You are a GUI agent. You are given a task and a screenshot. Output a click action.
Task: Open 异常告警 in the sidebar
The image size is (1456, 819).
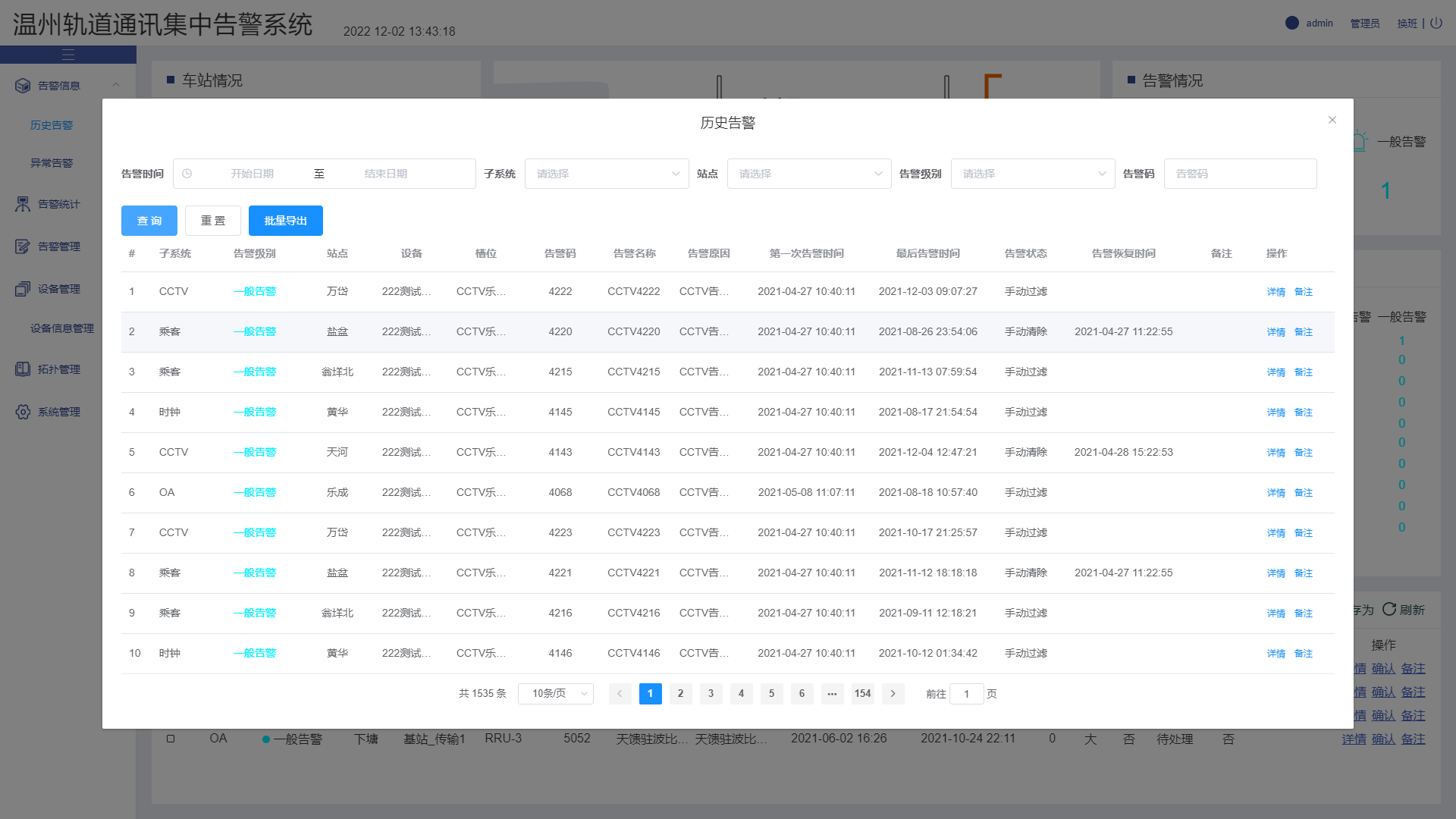(x=52, y=163)
